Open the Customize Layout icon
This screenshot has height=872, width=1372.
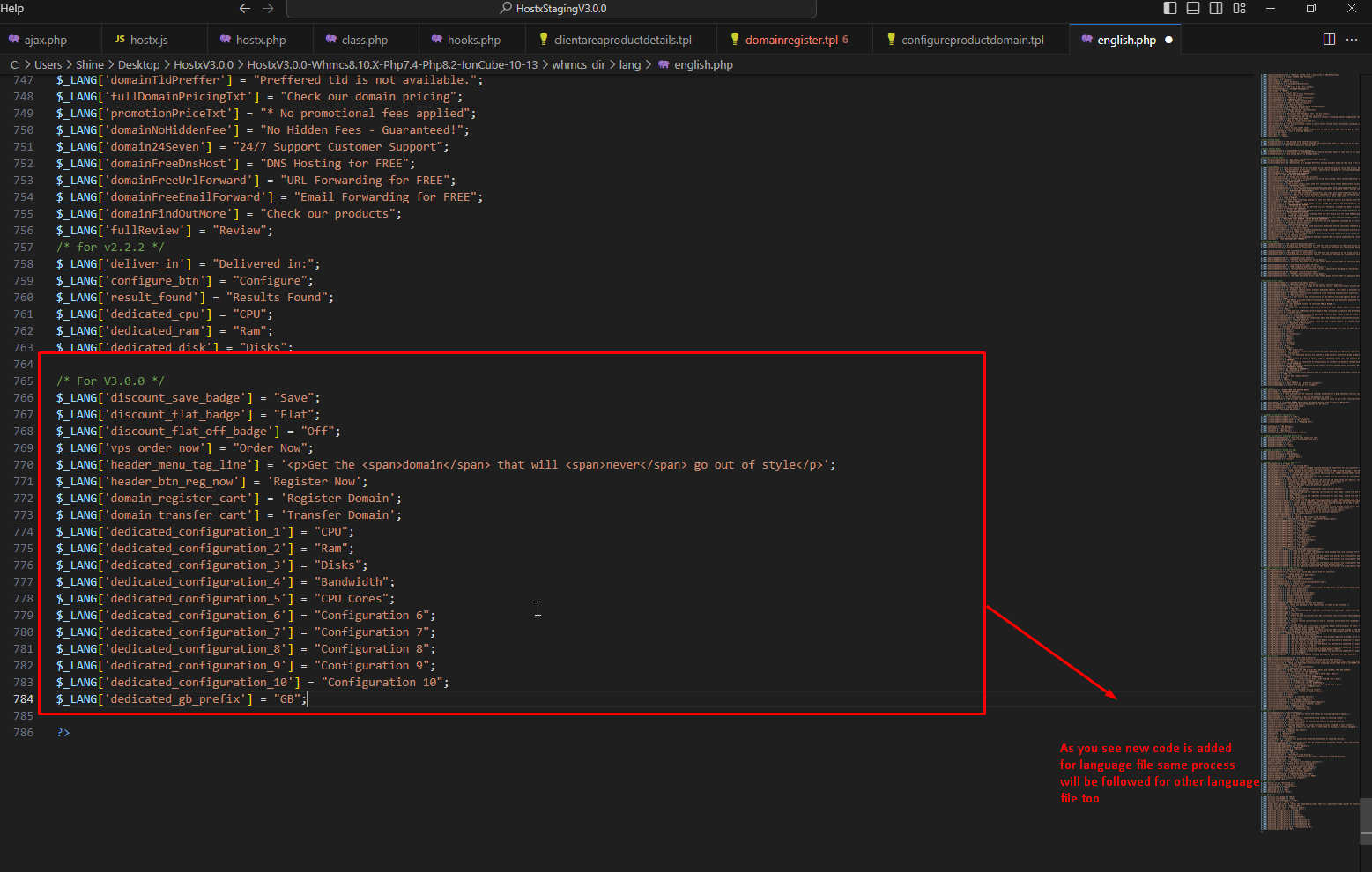pyautogui.click(x=1240, y=8)
